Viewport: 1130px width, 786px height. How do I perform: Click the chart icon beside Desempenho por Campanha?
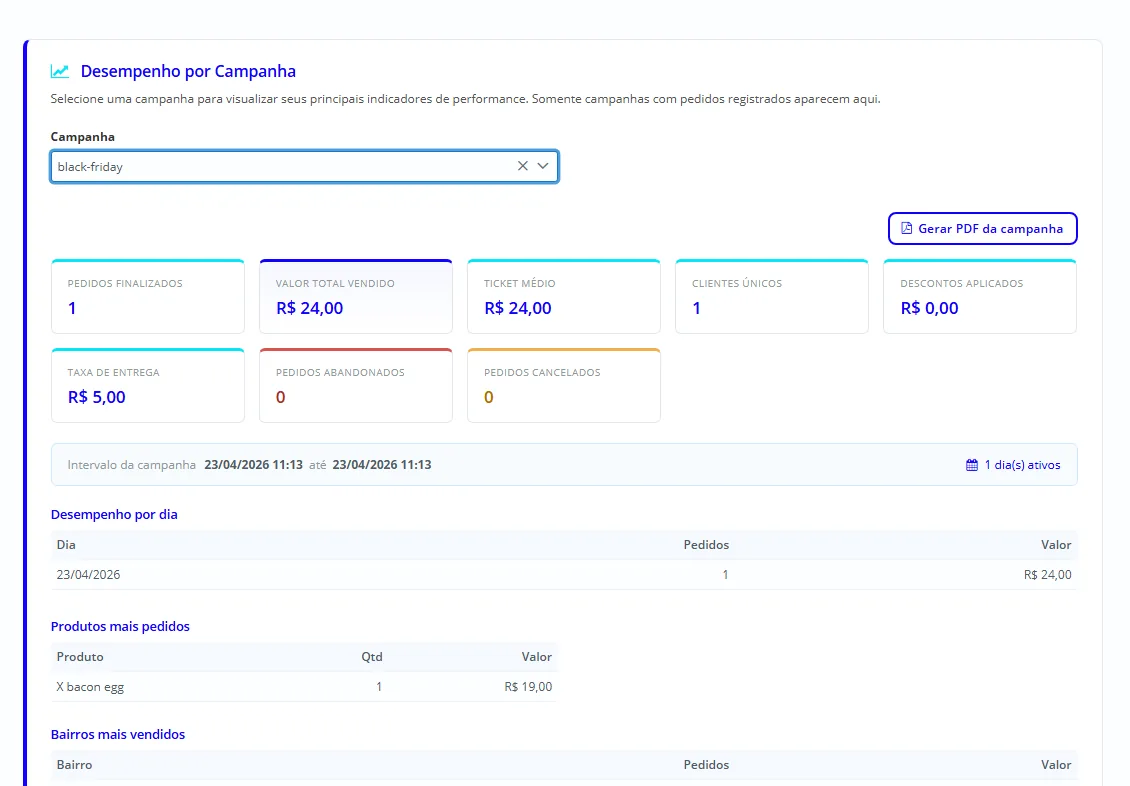60,71
